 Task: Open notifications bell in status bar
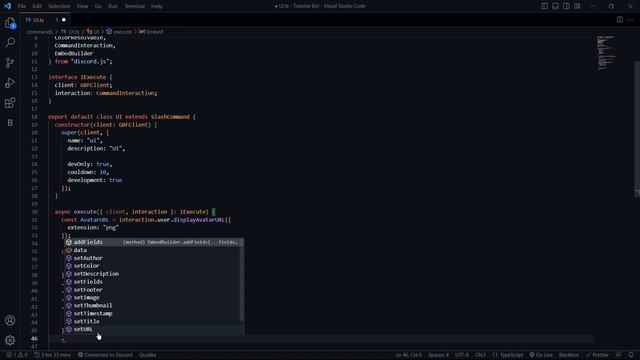click(631, 355)
